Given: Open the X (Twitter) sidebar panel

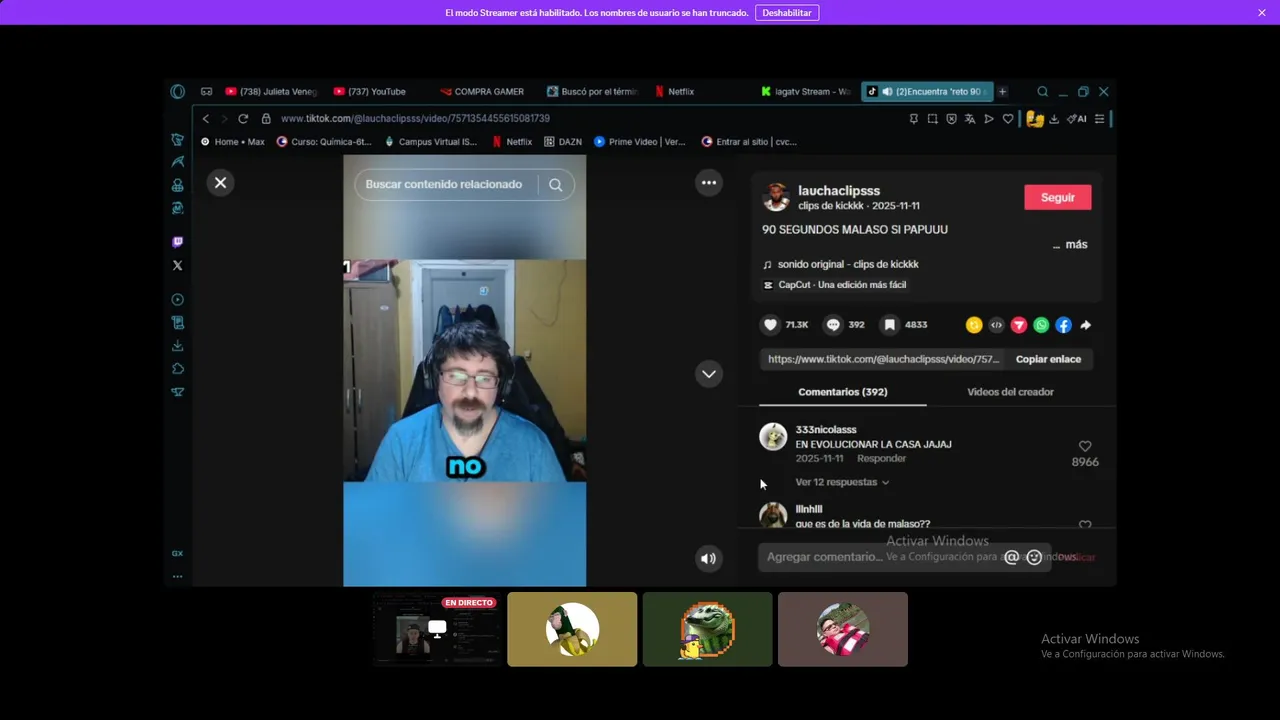Looking at the screenshot, I should coord(178,265).
